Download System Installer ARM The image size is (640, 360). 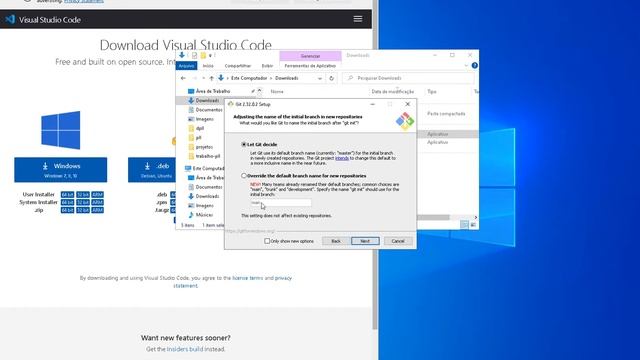98,202
